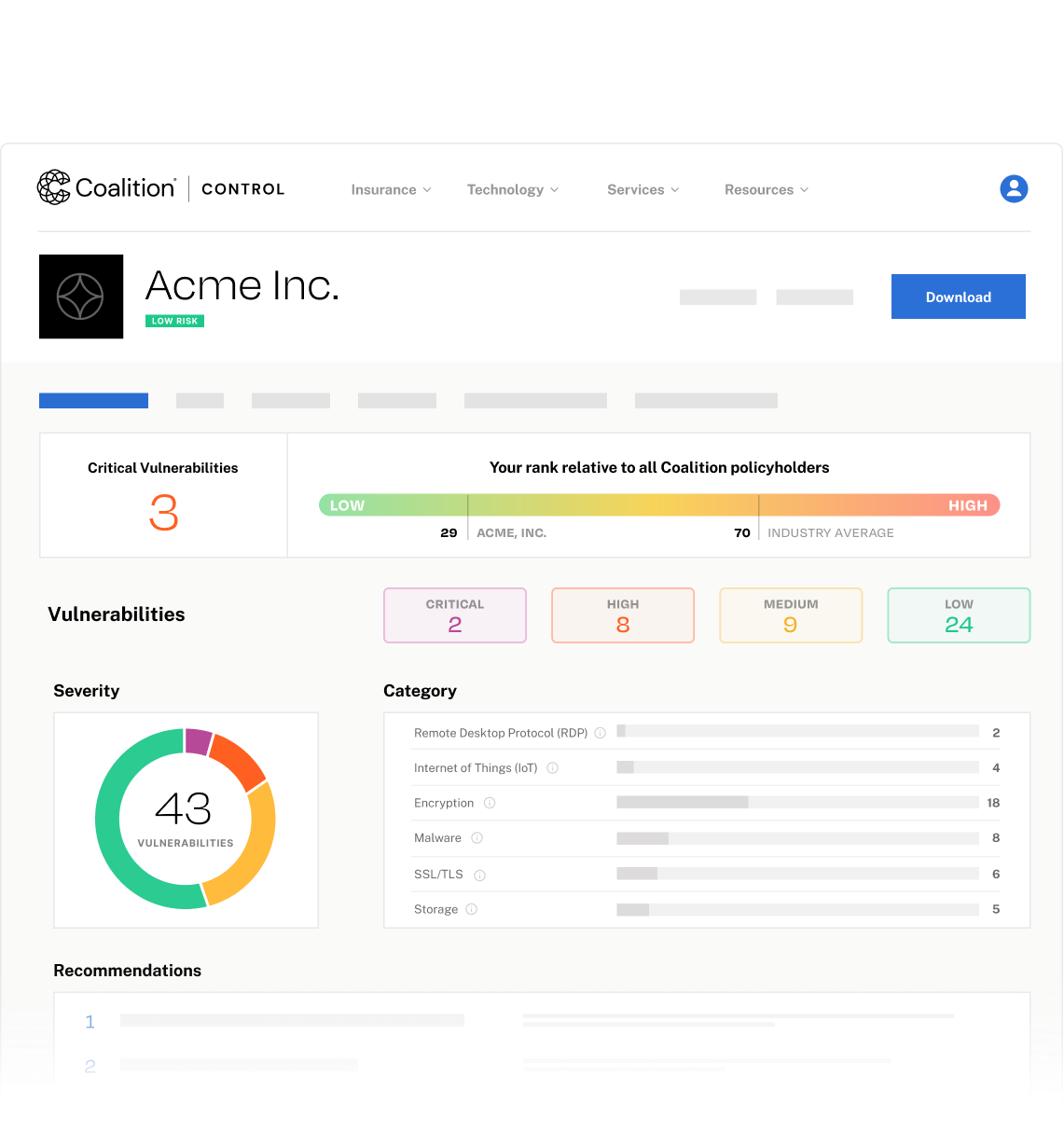Expand the Technology dropdown
The width and height of the screenshot is (1064, 1131).
pyautogui.click(x=512, y=189)
